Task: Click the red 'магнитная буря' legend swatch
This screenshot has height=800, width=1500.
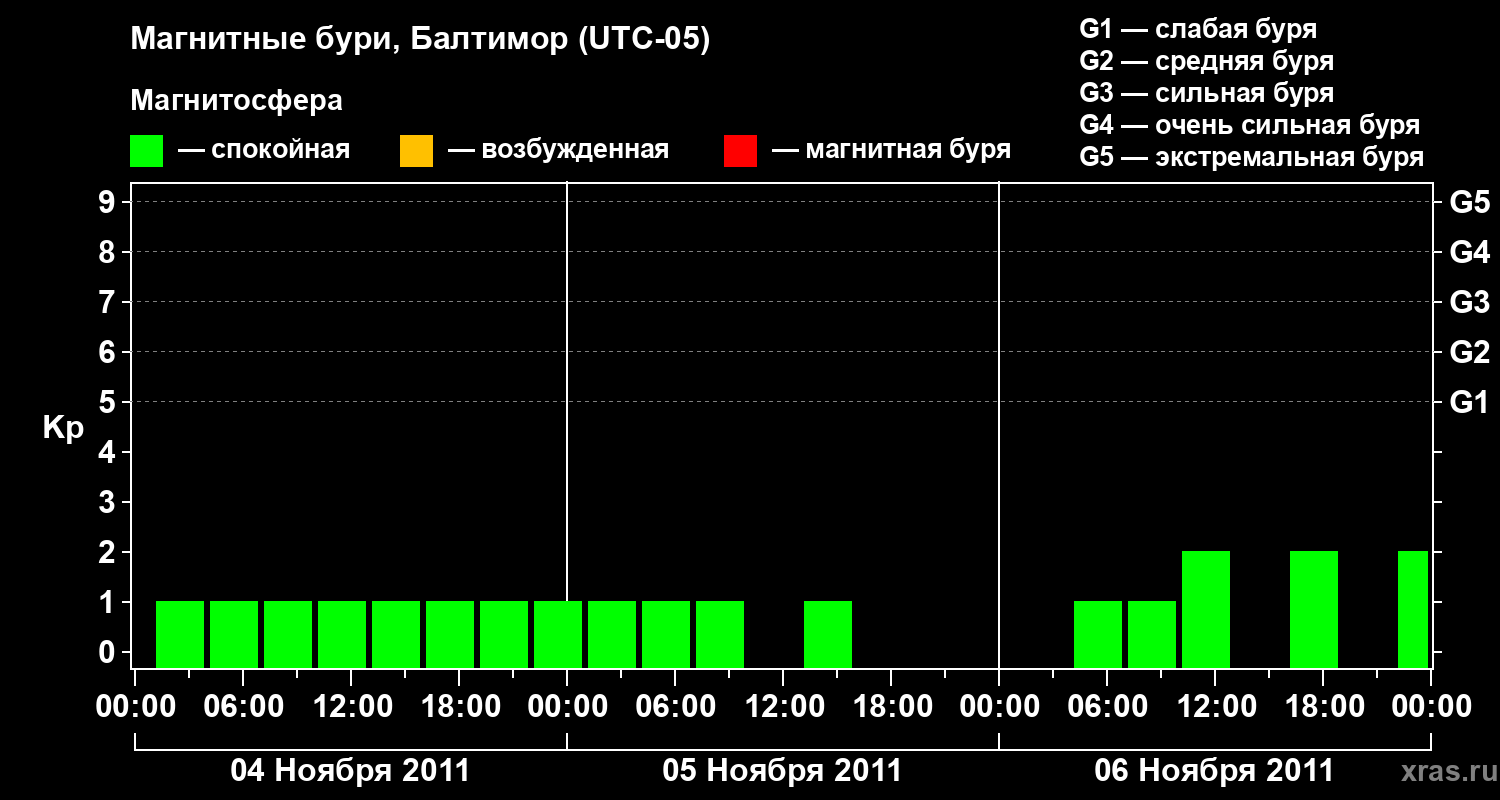Action: click(x=740, y=151)
